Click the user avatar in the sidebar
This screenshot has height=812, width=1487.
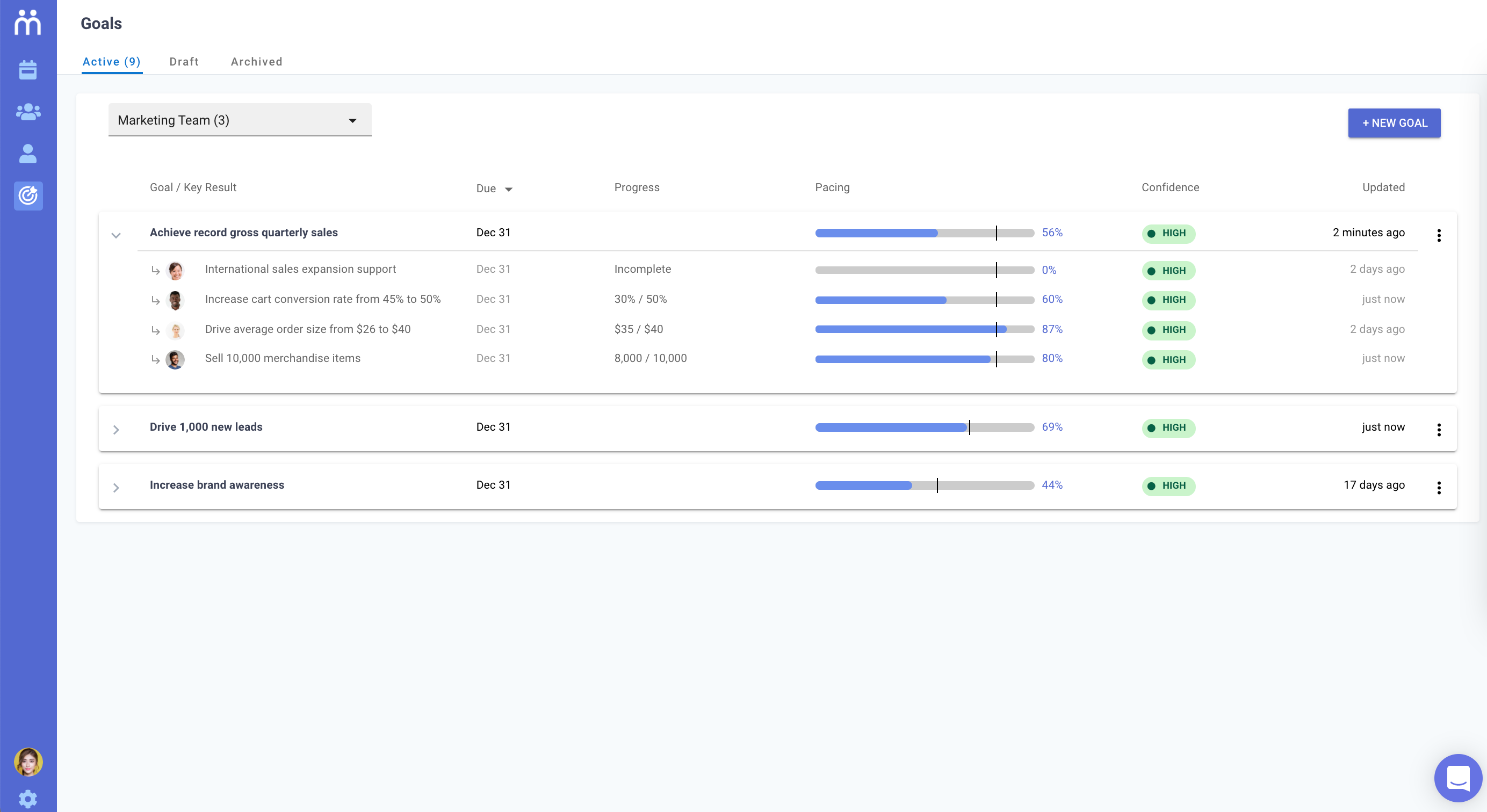coord(28,762)
